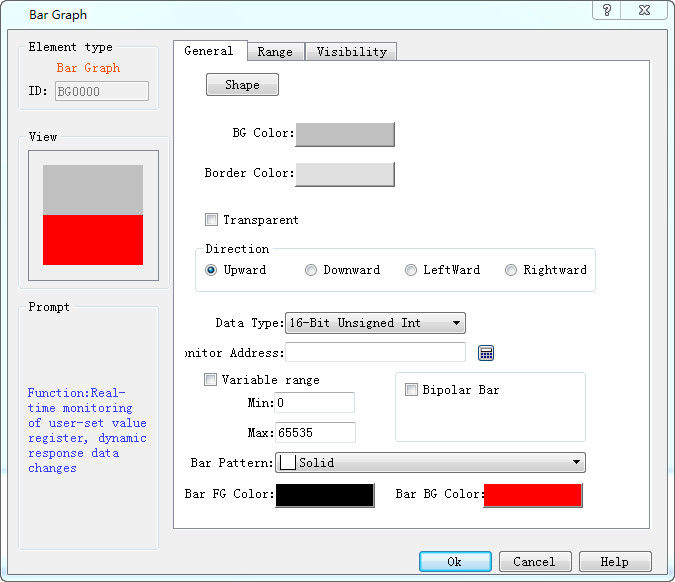Click the Max value field 65535
This screenshot has width=675, height=582.
(315, 432)
